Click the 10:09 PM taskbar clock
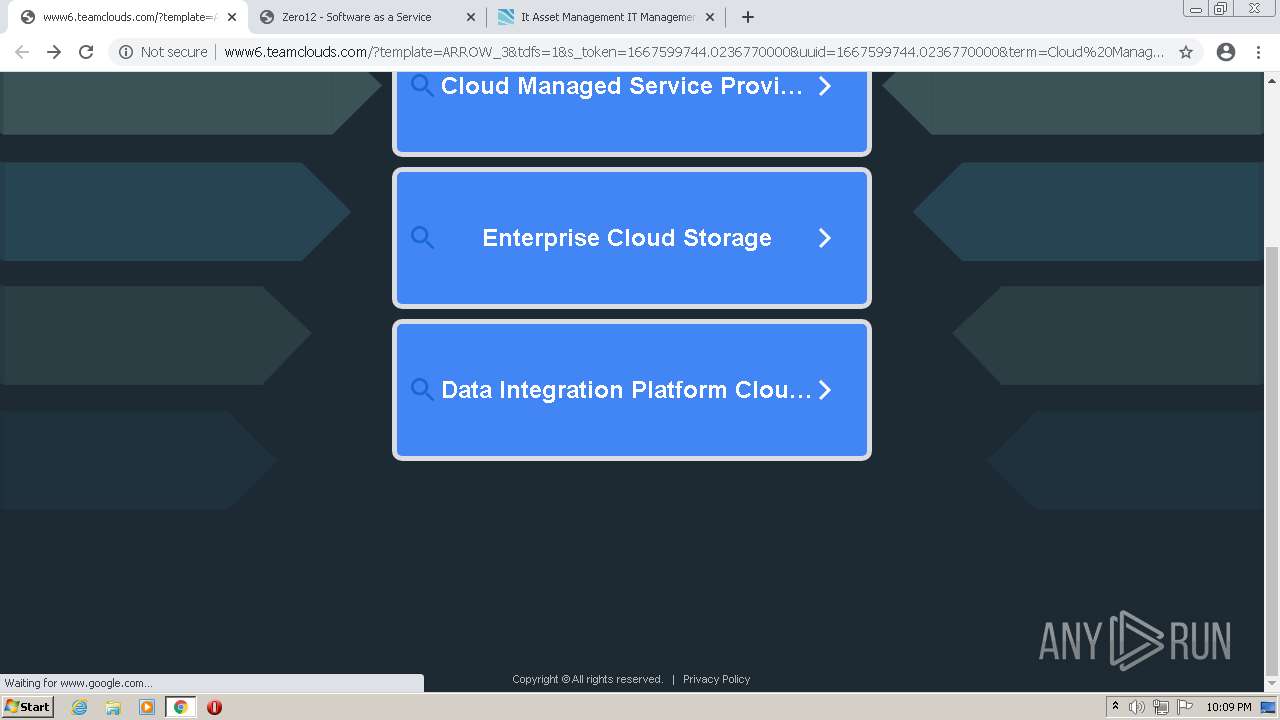 (1229, 707)
